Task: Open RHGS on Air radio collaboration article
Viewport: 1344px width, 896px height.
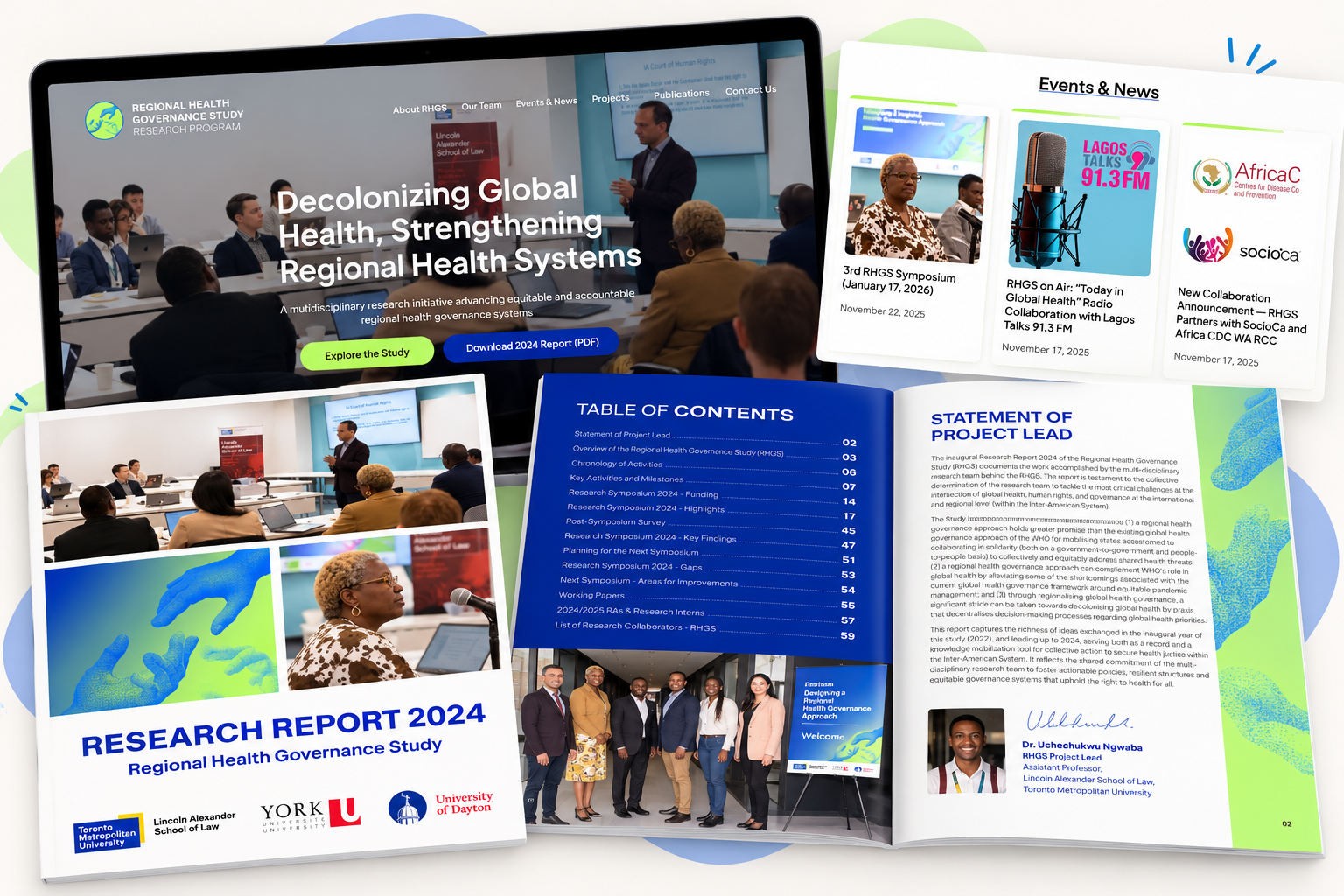Action: (1069, 307)
